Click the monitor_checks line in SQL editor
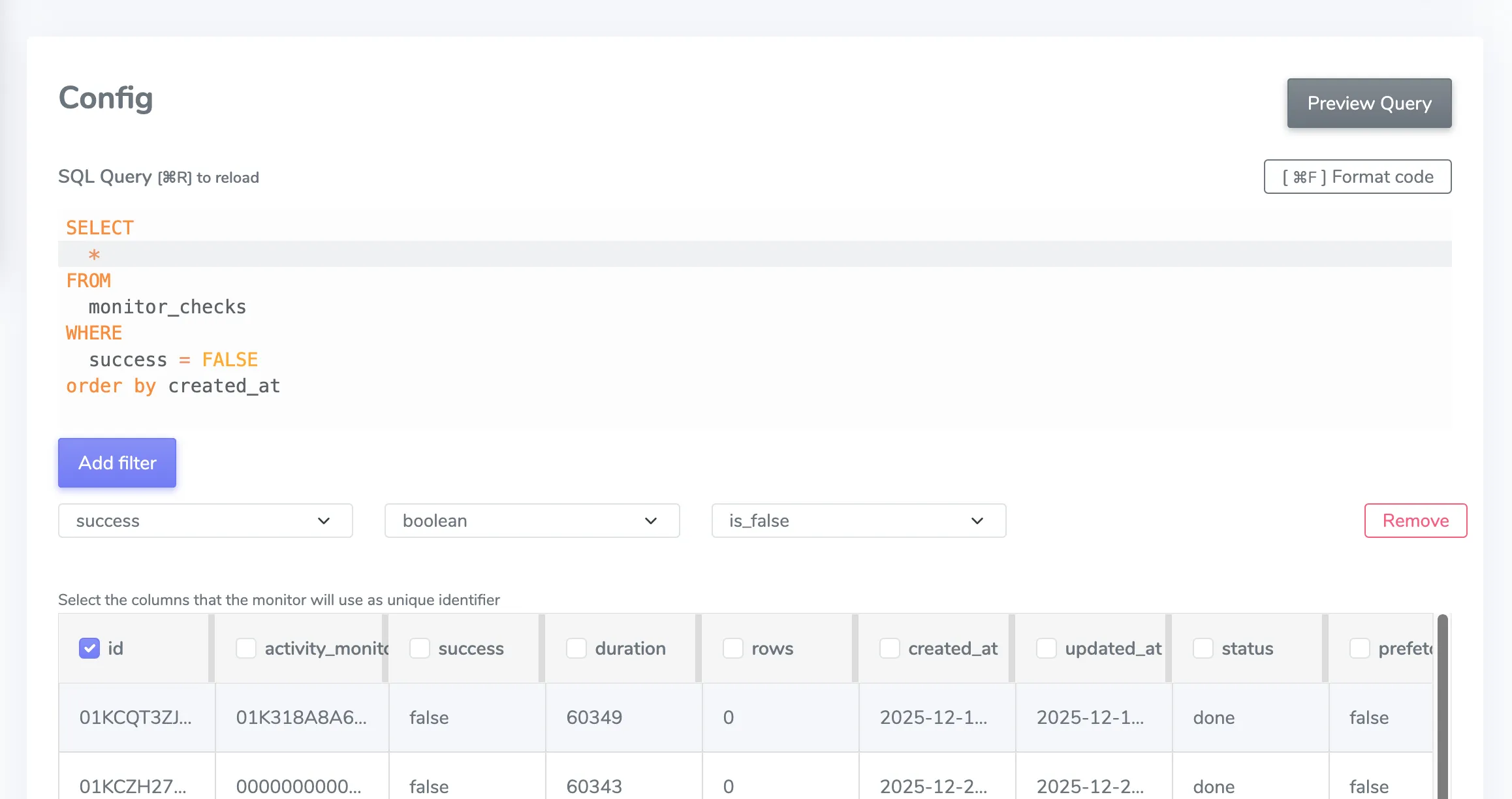 click(167, 307)
